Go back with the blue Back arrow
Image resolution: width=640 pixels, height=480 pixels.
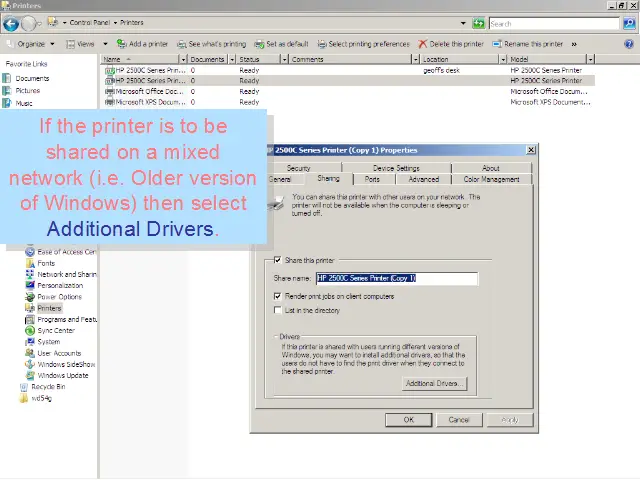(11, 24)
